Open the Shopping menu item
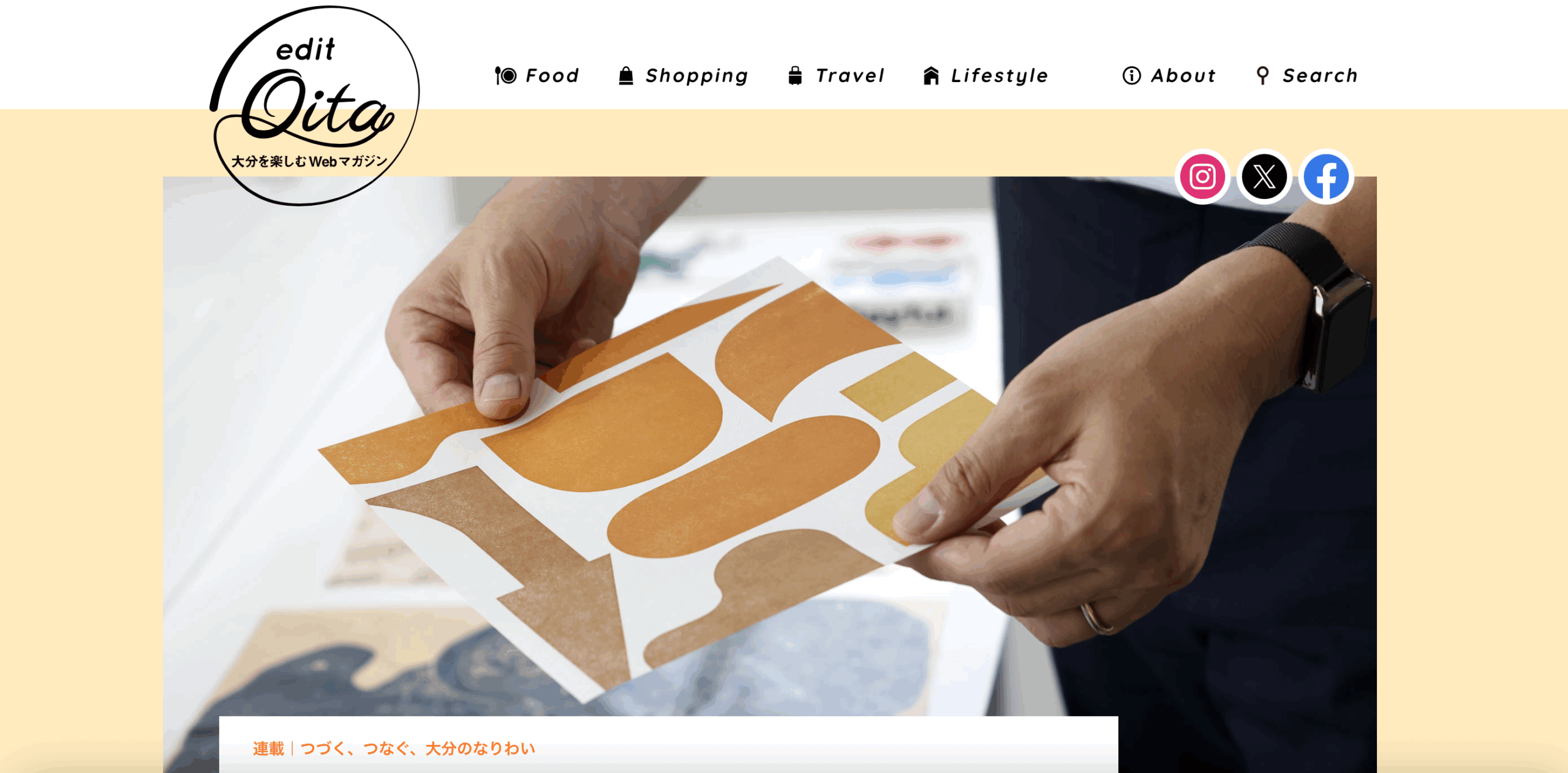 click(x=697, y=76)
